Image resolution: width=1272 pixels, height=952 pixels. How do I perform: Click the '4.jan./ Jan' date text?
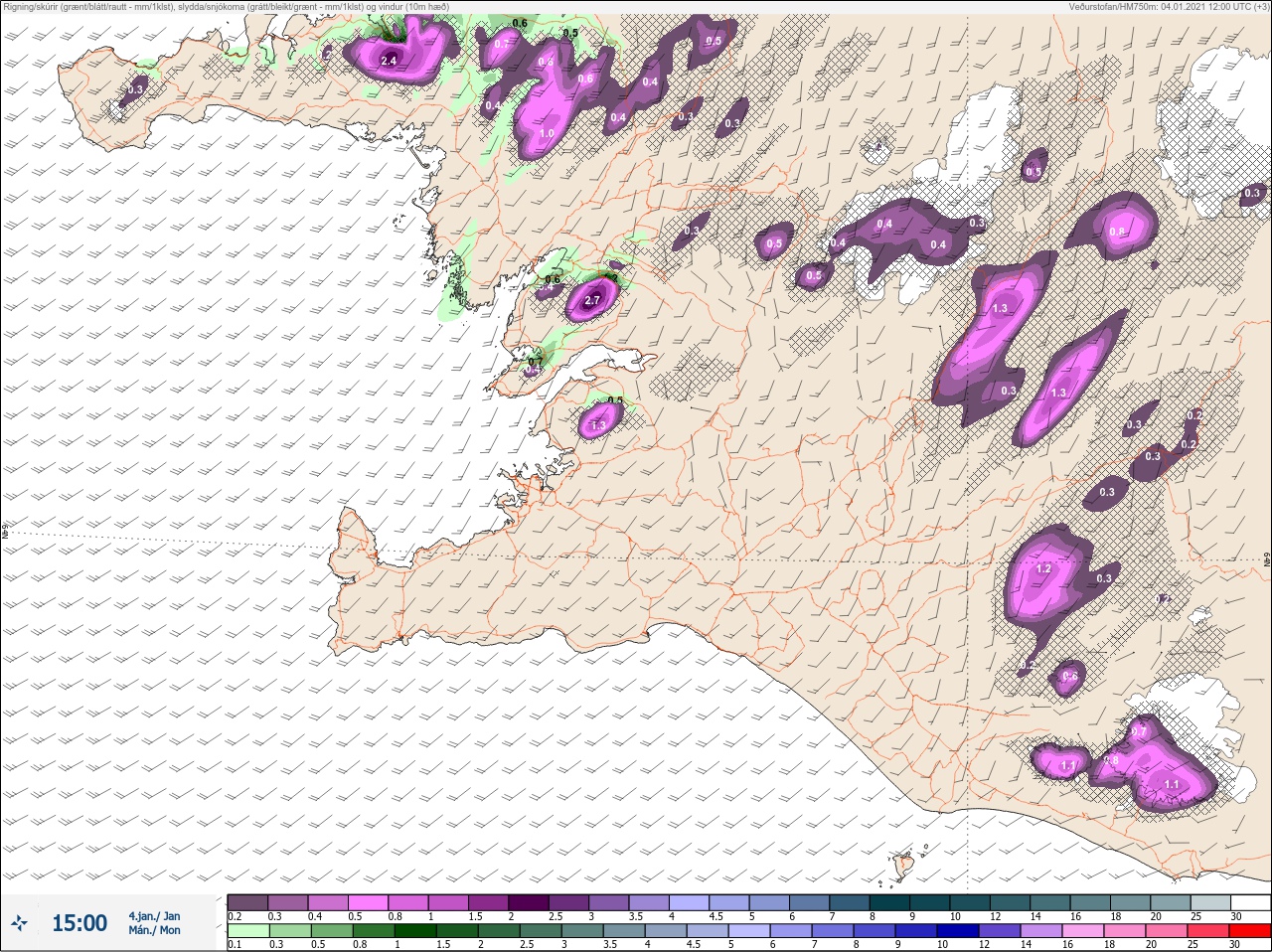point(154,915)
